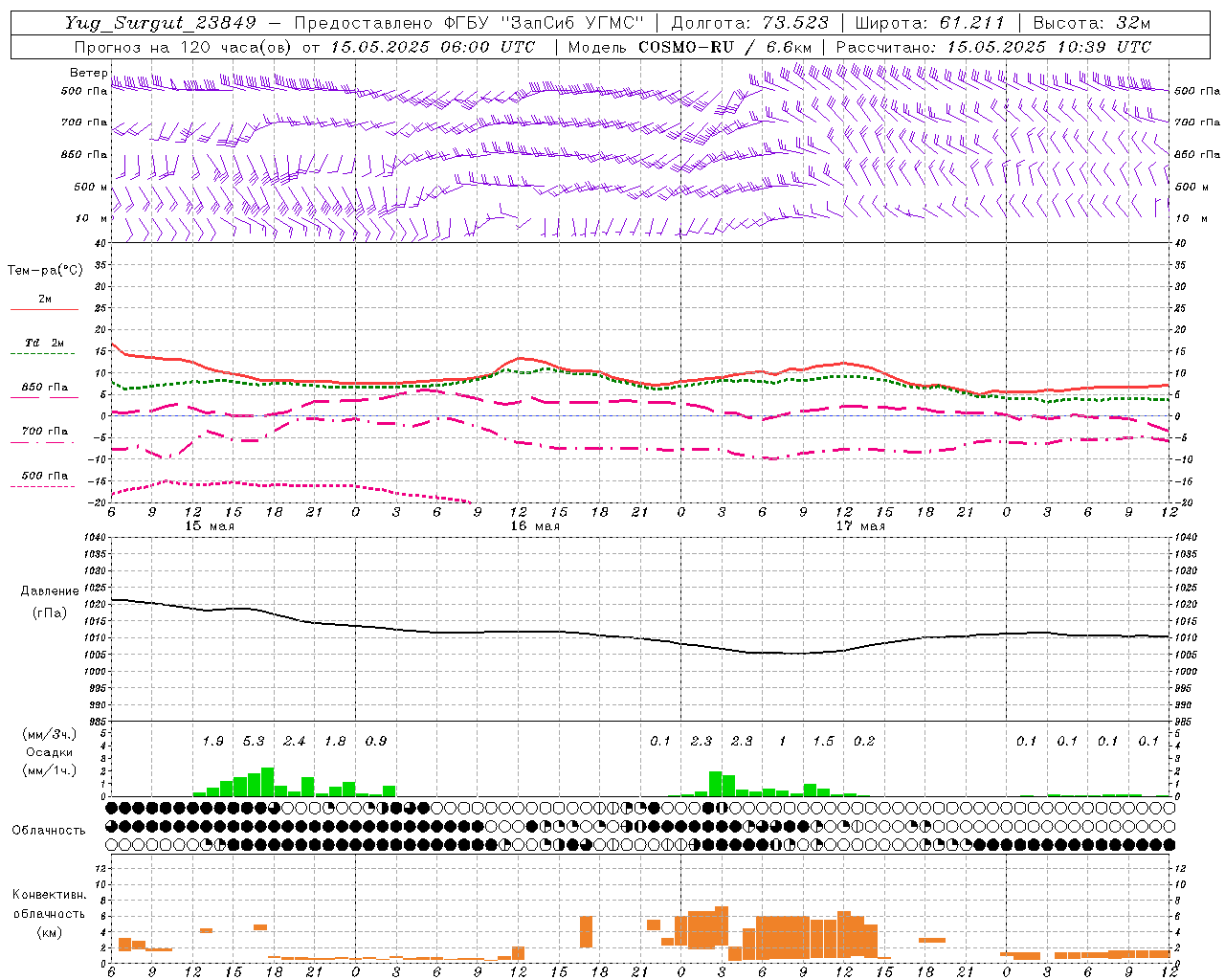Image resolution: width=1225 pixels, height=980 pixels.
Task: Click the solid line sample under the 2м legend
Action: tap(44, 310)
